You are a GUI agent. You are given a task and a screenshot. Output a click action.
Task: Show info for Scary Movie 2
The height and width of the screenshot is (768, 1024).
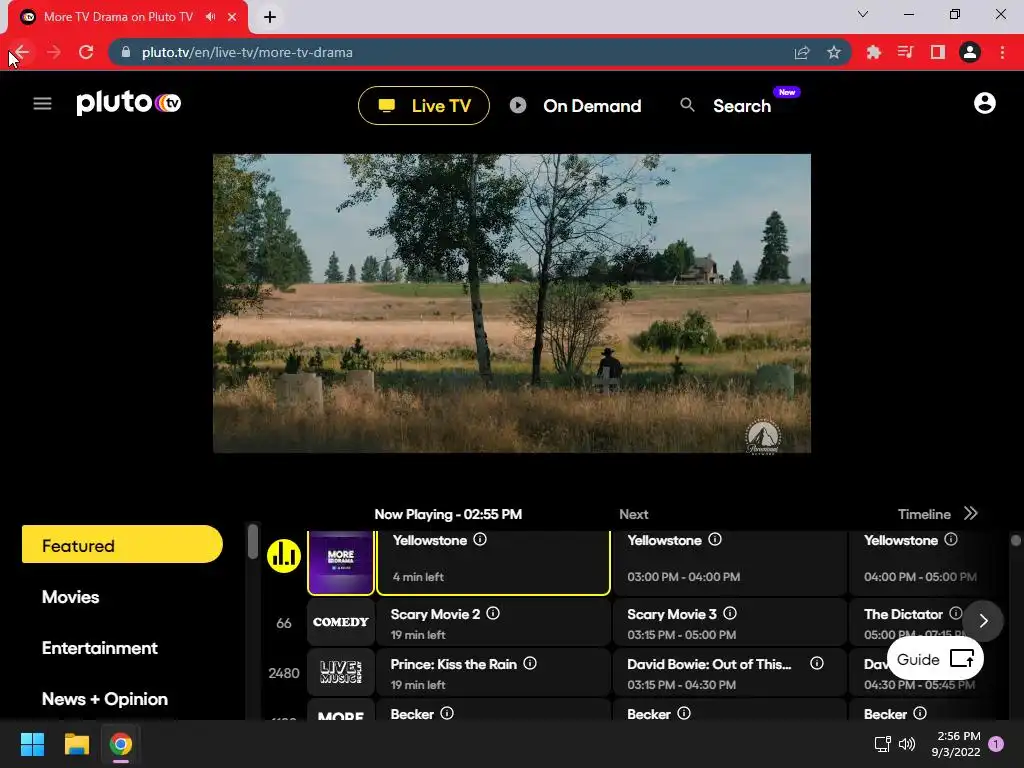pyautogui.click(x=493, y=613)
